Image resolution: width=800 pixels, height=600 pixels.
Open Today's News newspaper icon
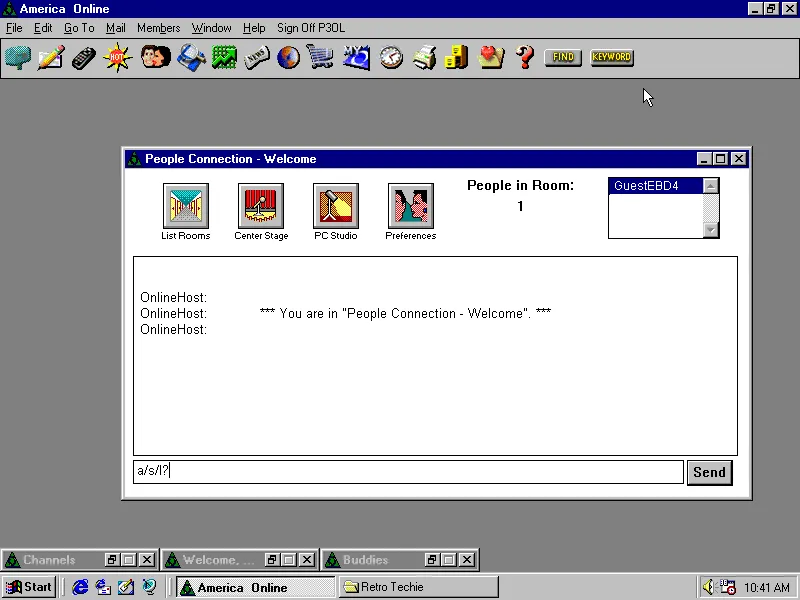point(257,58)
